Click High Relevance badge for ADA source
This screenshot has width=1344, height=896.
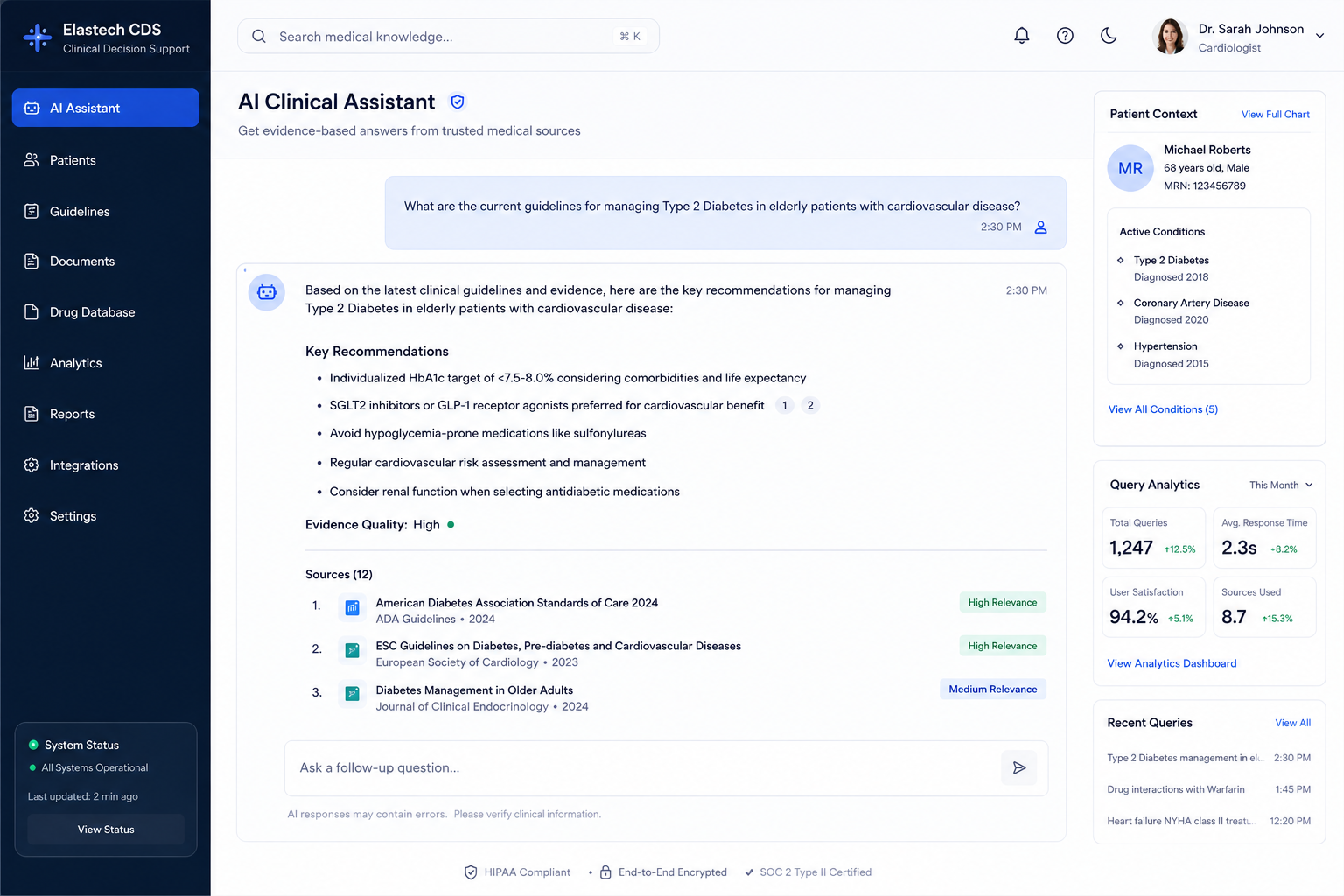tap(1003, 603)
